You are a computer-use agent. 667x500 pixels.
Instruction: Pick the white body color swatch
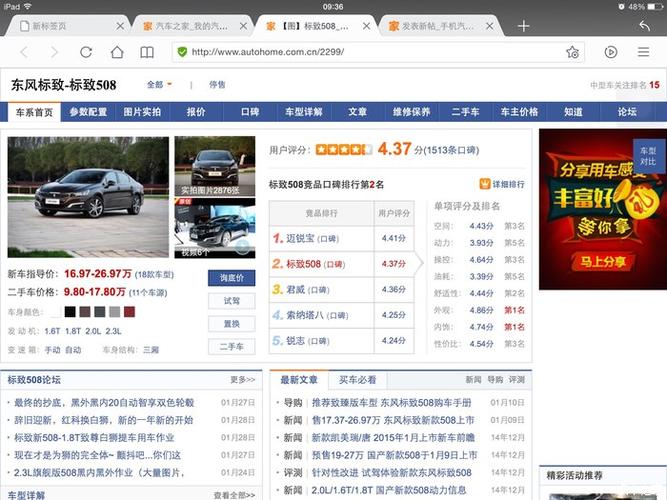pyautogui.click(x=56, y=312)
